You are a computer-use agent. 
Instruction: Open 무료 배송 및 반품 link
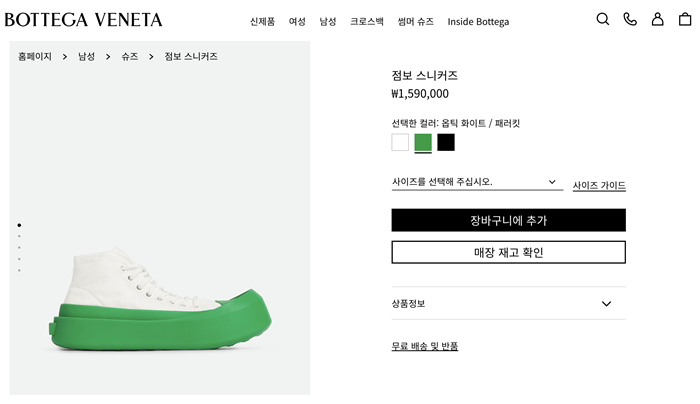(x=424, y=346)
